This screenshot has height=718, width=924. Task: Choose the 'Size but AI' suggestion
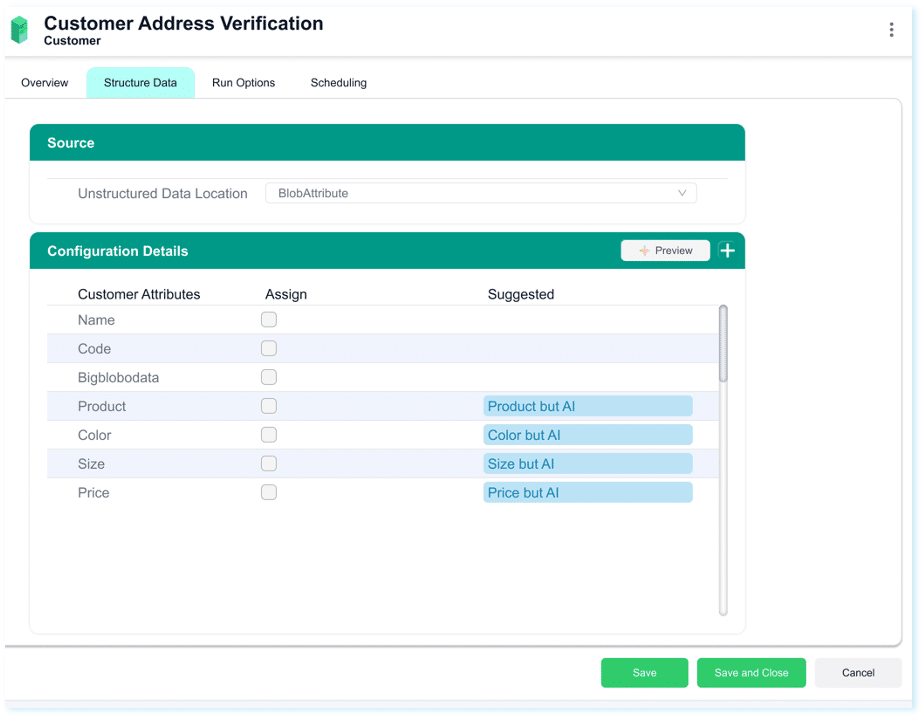588,464
